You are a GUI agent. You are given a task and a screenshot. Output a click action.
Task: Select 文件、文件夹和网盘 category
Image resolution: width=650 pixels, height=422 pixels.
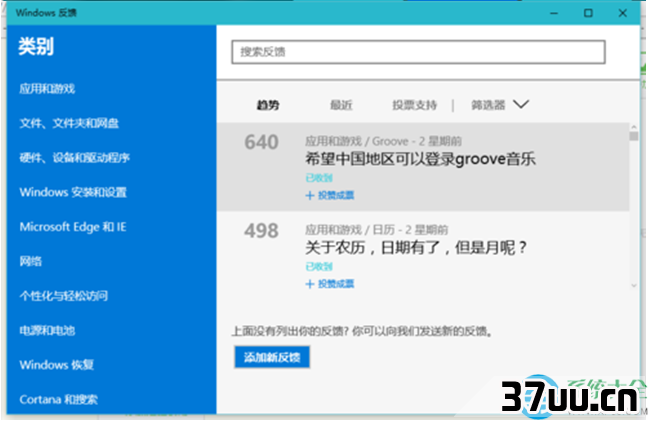[x=69, y=123]
